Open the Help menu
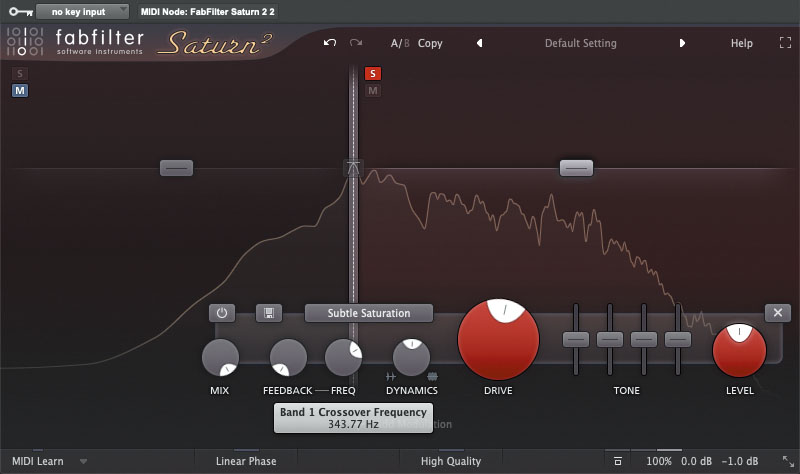 (x=741, y=43)
